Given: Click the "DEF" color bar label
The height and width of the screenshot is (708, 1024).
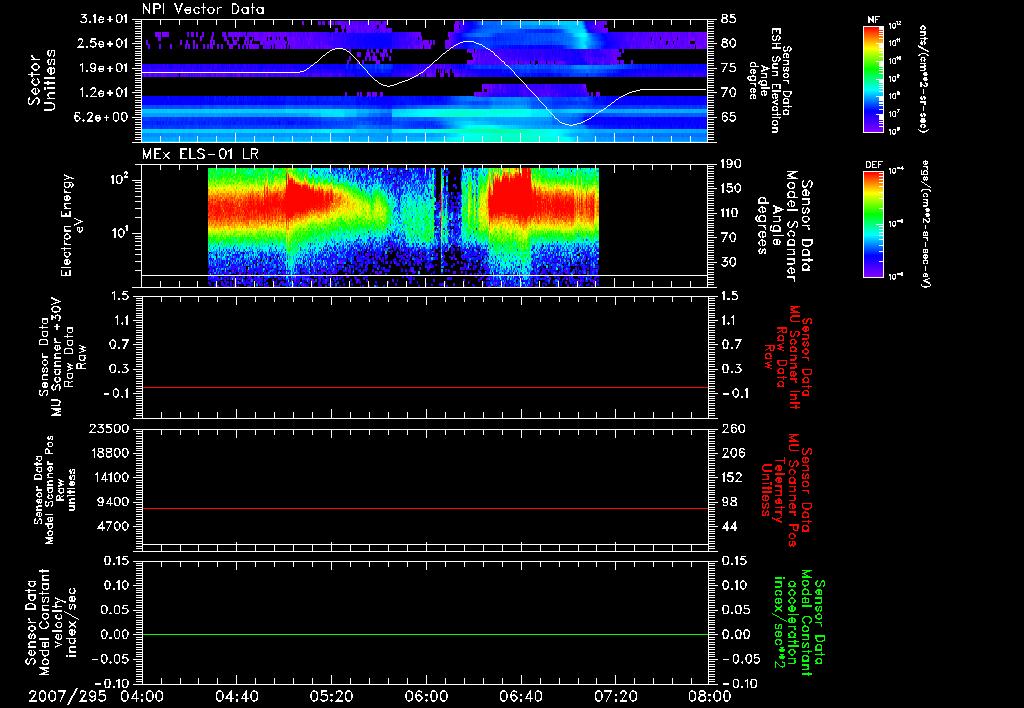Looking at the screenshot, I should pyautogui.click(x=874, y=165).
